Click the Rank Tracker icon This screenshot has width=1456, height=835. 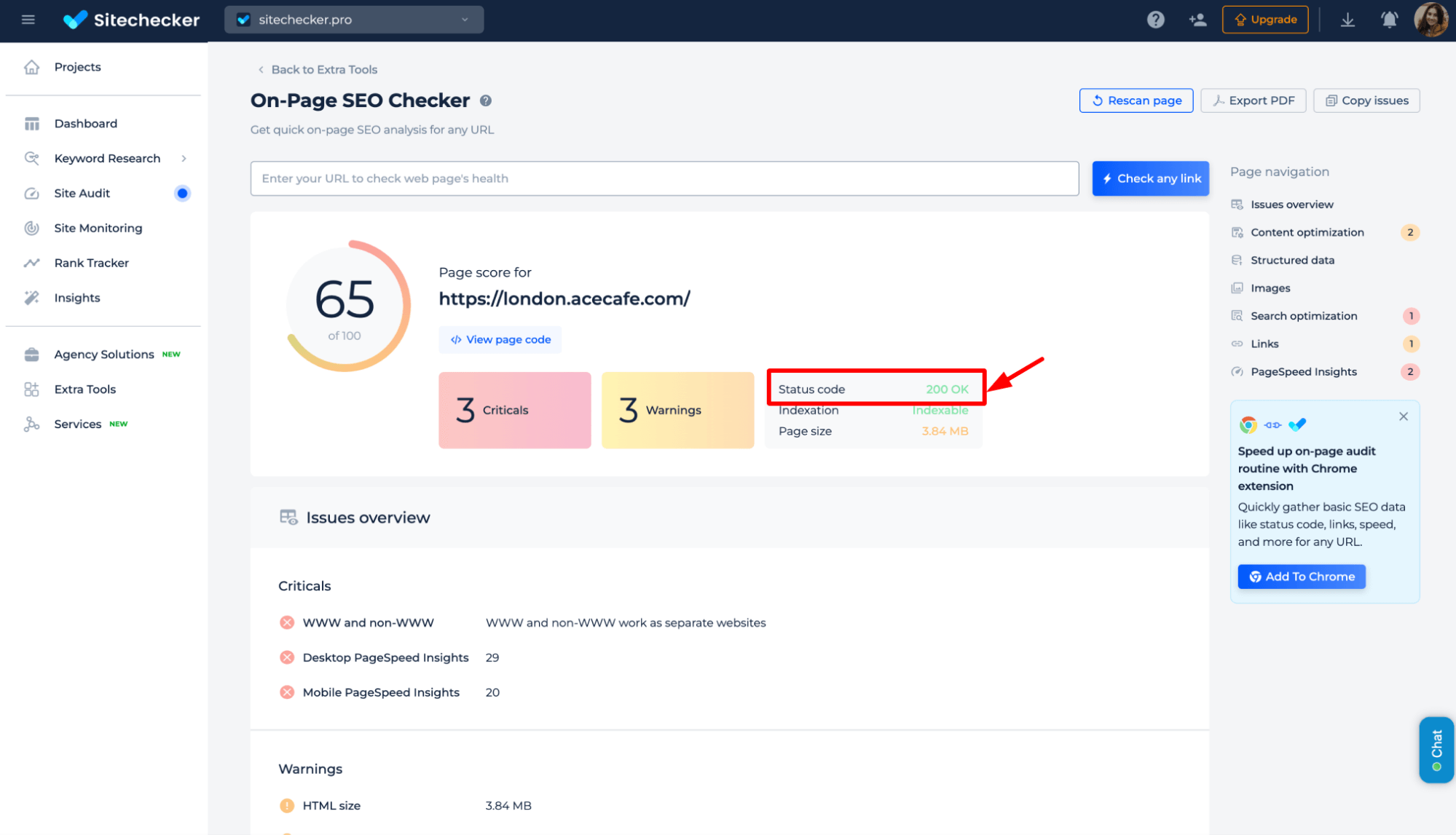click(x=31, y=262)
